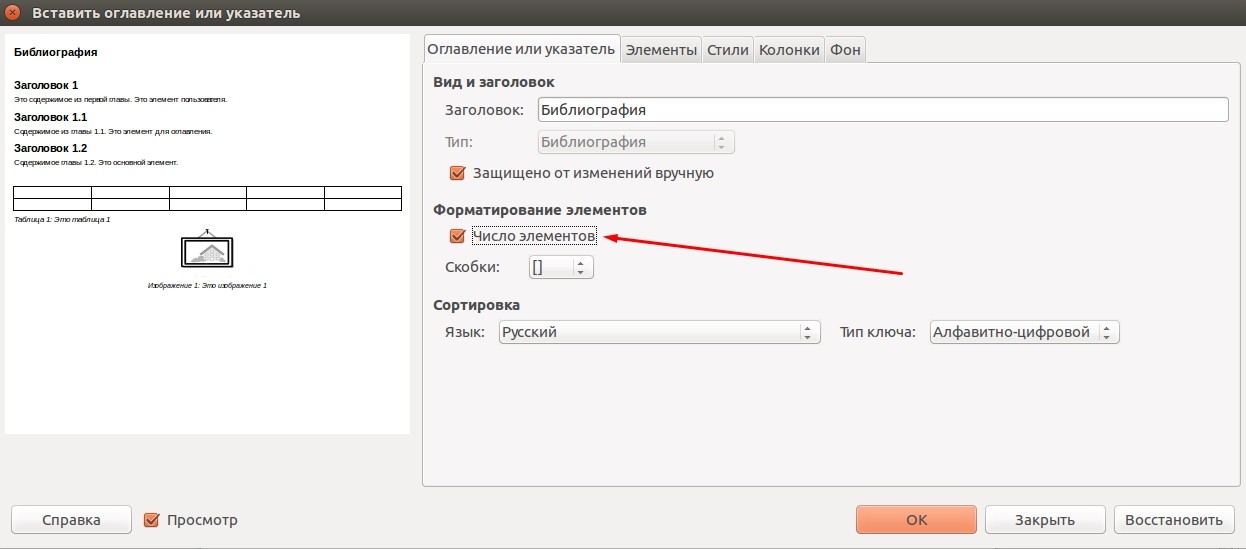
Task: Open the Тип ключа dropdown
Action: pos(1024,332)
